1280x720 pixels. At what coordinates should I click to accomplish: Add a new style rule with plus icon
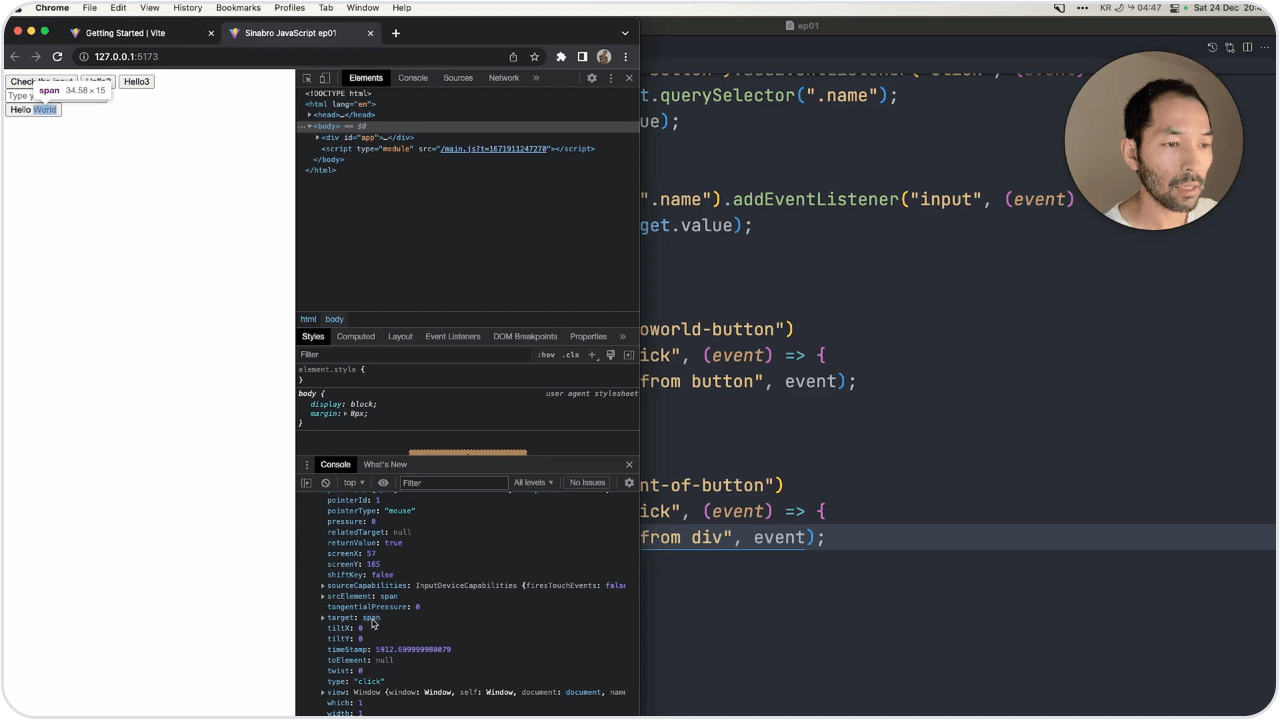pos(592,355)
